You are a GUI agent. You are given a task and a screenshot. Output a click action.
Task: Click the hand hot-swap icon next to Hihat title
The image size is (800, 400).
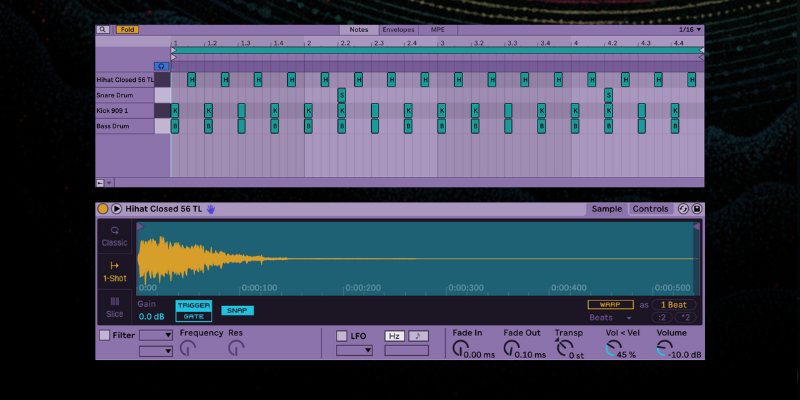[x=211, y=209]
